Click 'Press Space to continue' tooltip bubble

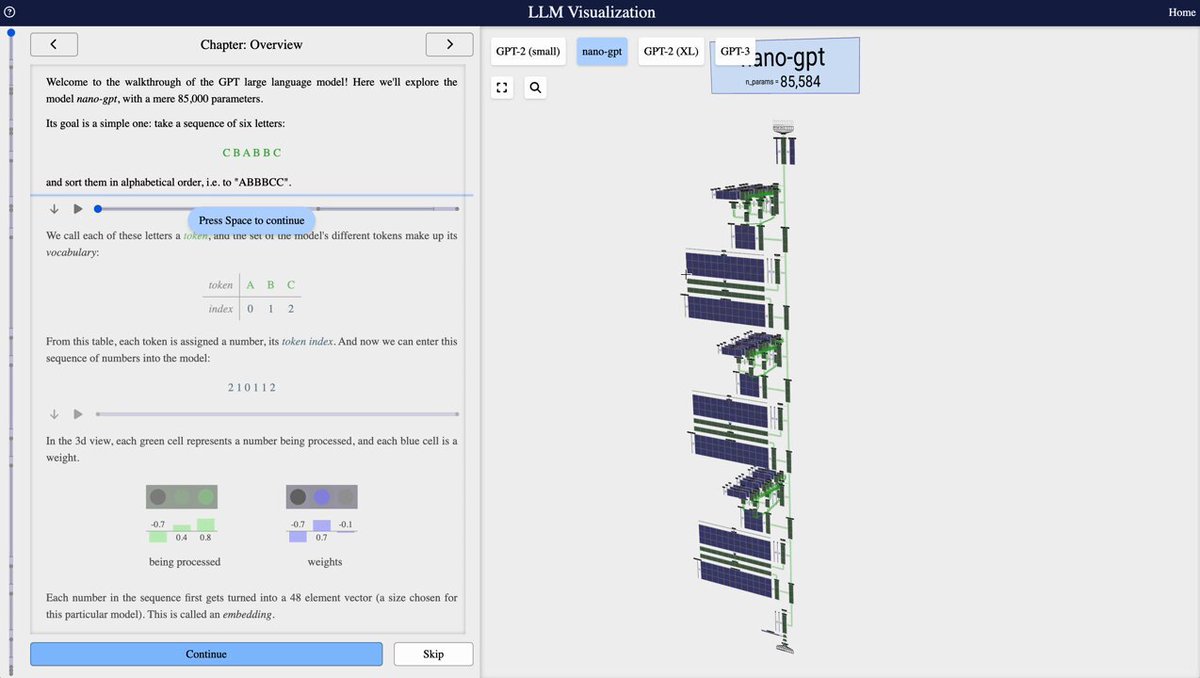tap(251, 220)
